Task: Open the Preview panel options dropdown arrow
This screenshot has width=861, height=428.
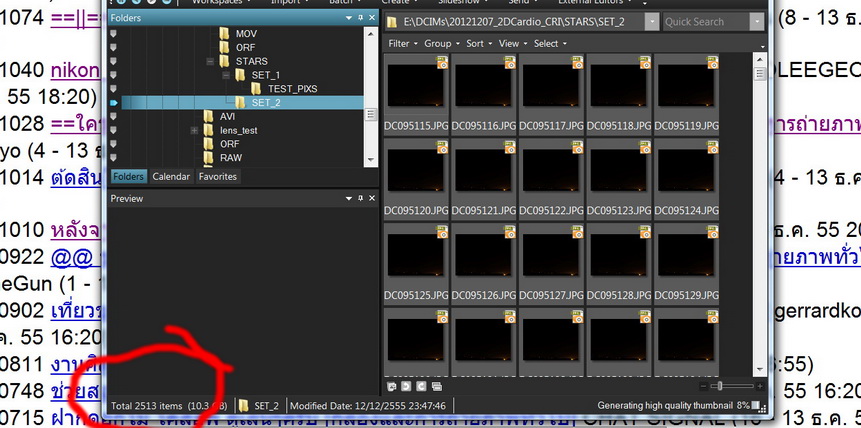Action: pos(349,198)
